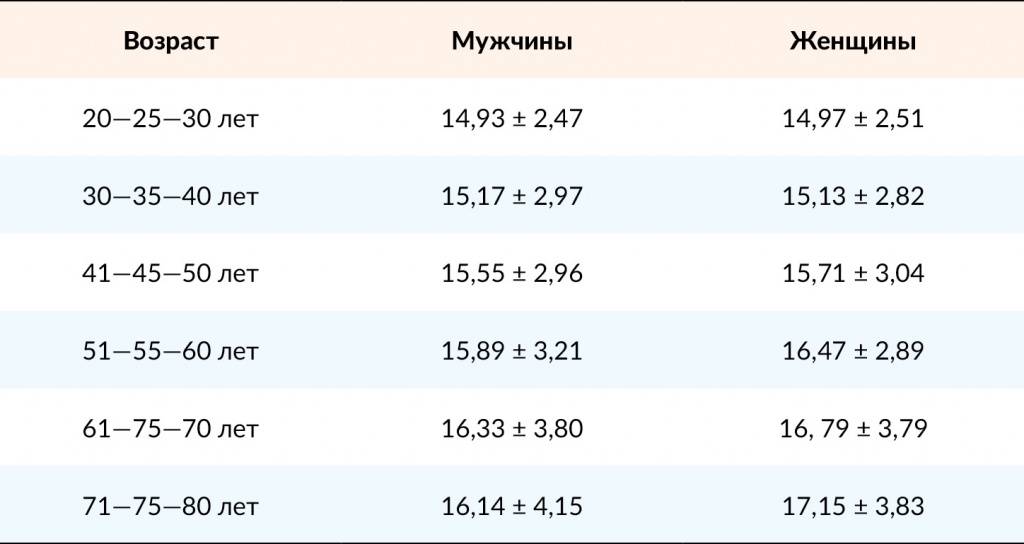Click the Мужчины column header
Image resolution: width=1024 pixels, height=544 pixels.
click(512, 42)
